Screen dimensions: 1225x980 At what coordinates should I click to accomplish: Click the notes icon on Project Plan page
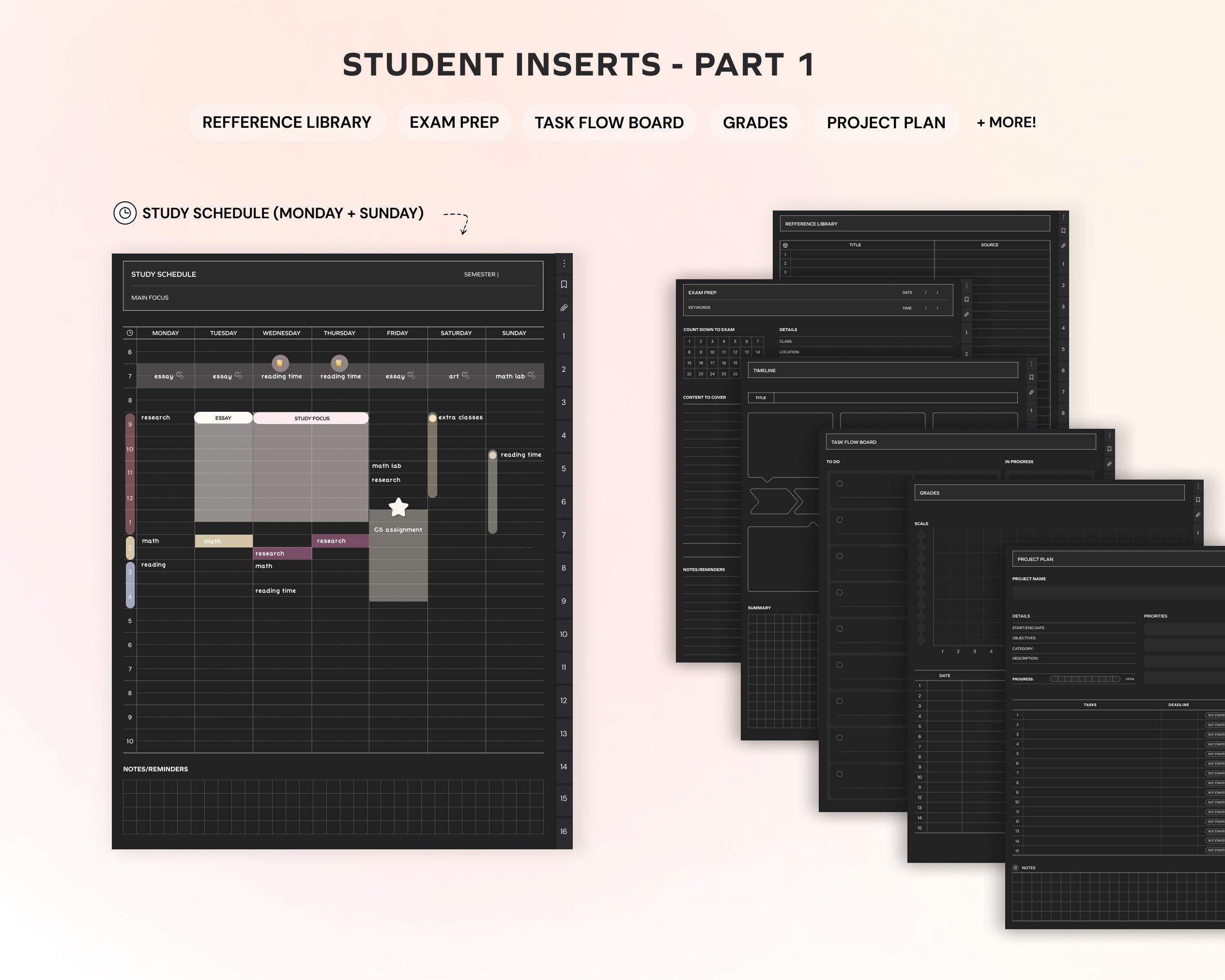point(1015,868)
